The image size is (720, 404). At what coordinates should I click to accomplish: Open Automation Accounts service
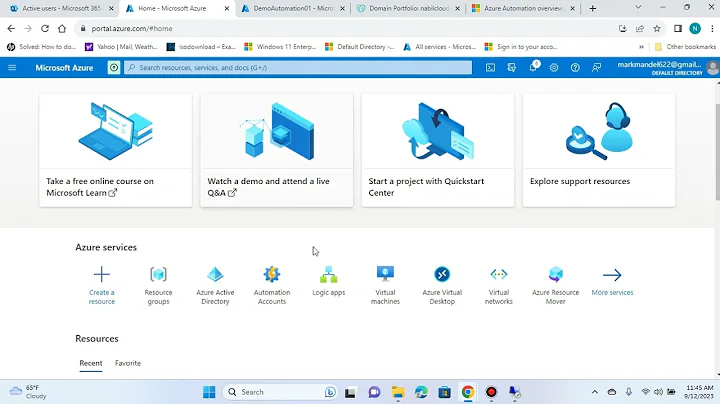272,286
